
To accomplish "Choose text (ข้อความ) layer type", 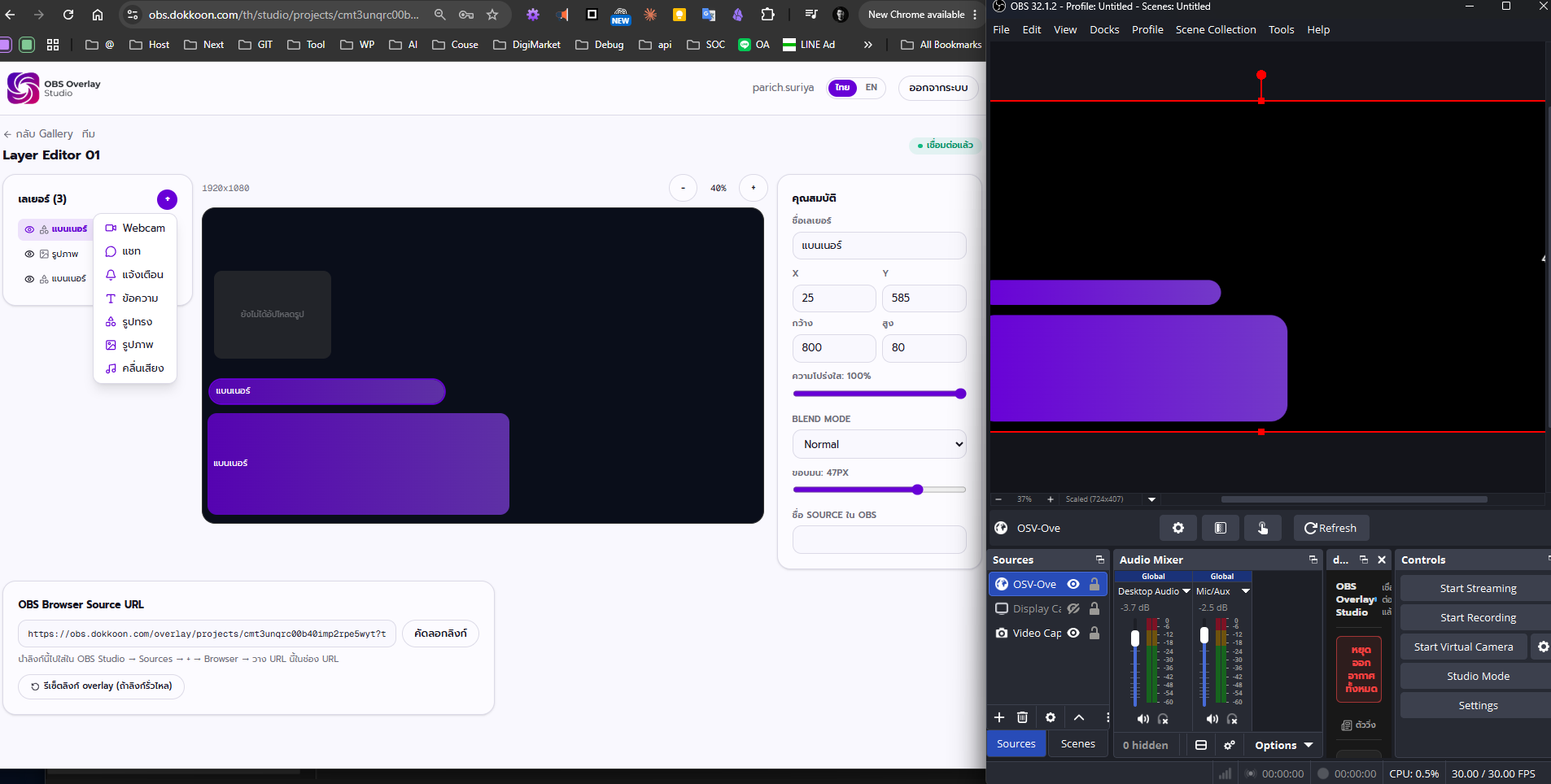I will coord(135,298).
